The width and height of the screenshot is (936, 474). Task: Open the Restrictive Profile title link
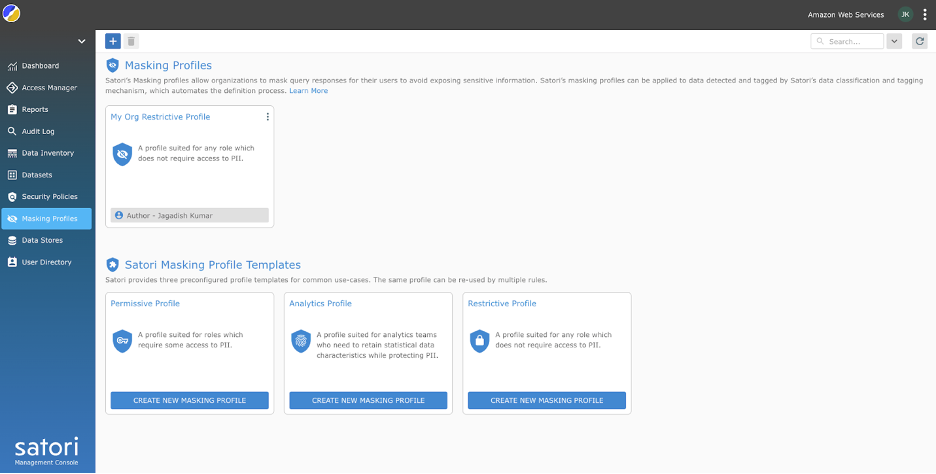coord(502,303)
